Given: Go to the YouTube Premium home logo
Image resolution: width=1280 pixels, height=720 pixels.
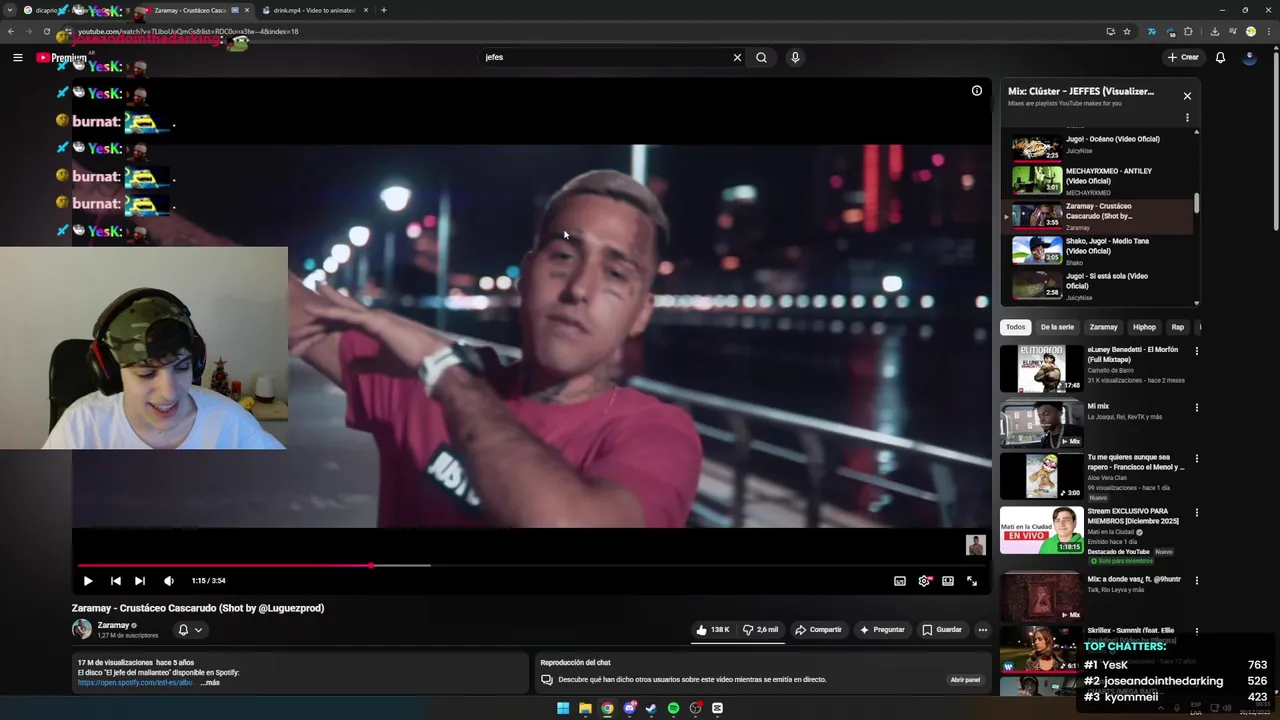Looking at the screenshot, I should pos(61,57).
